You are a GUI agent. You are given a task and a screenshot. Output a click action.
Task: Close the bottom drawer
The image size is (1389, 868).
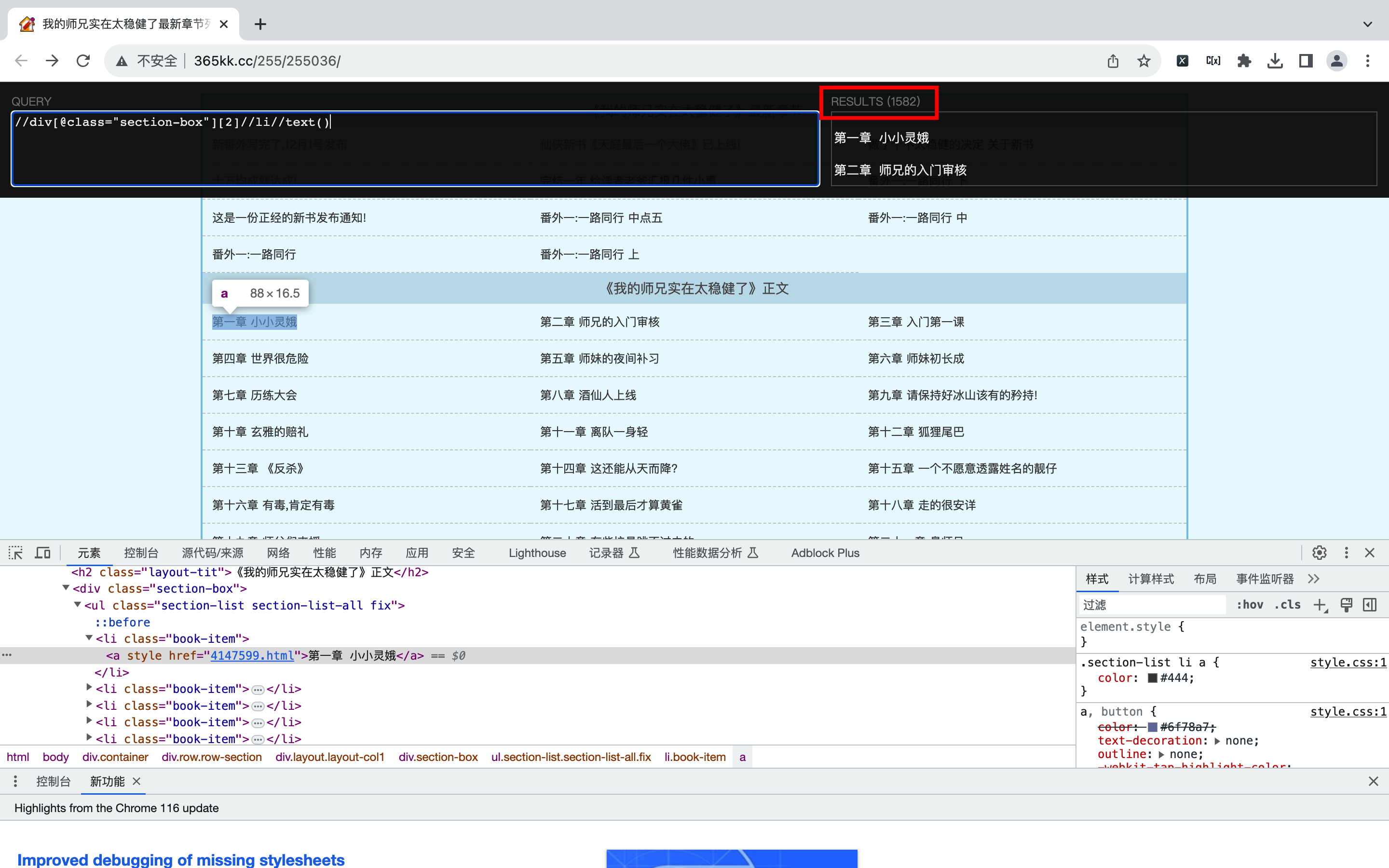[x=1374, y=781]
